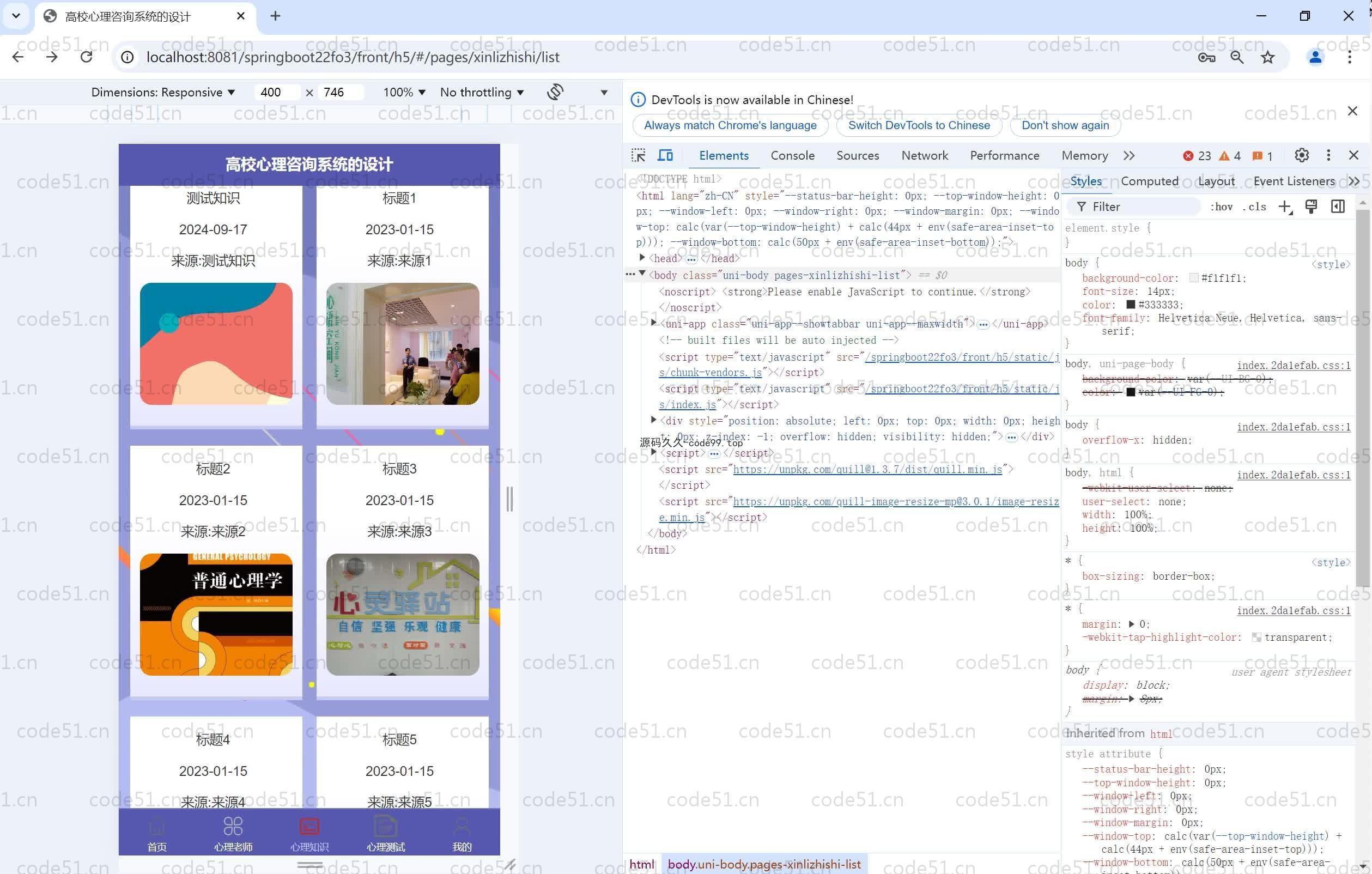1372x874 pixels.
Task: Click Always match Chrome's language button
Action: (x=730, y=125)
